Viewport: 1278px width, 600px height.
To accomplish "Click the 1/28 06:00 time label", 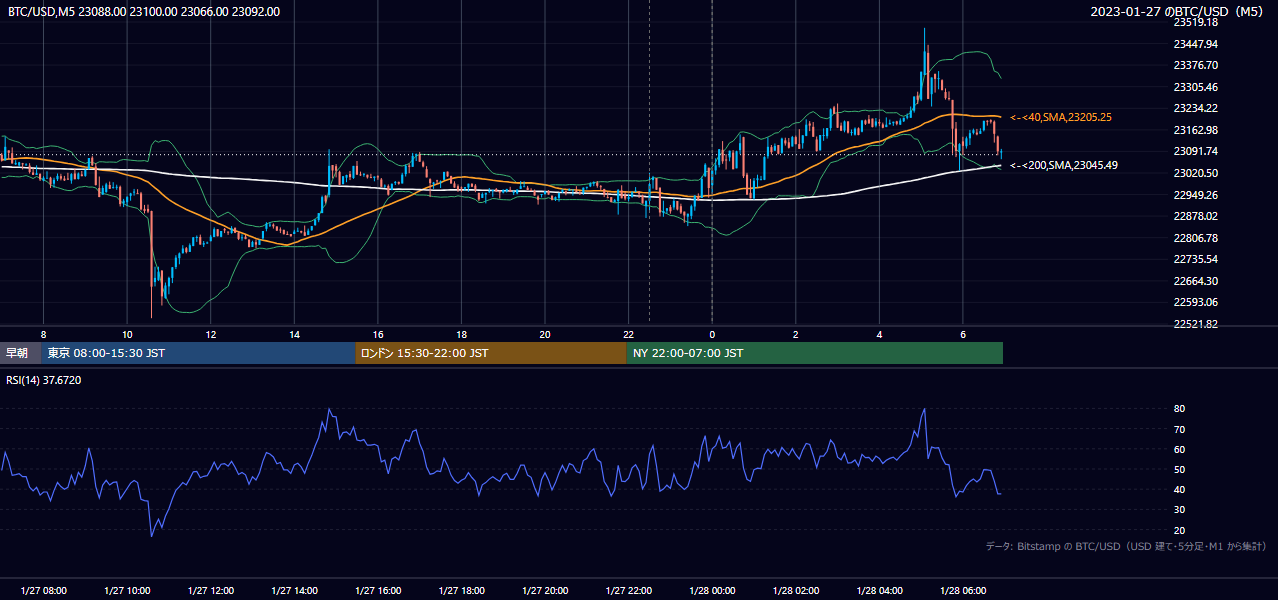I will [963, 591].
